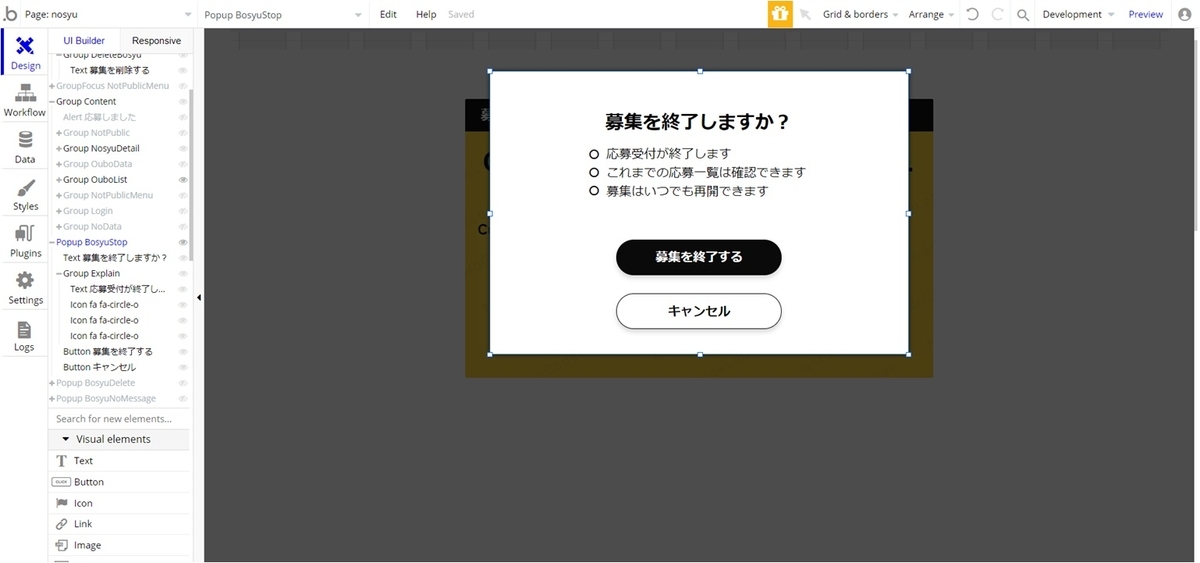Open the Design tab in the sidebar

25,52
